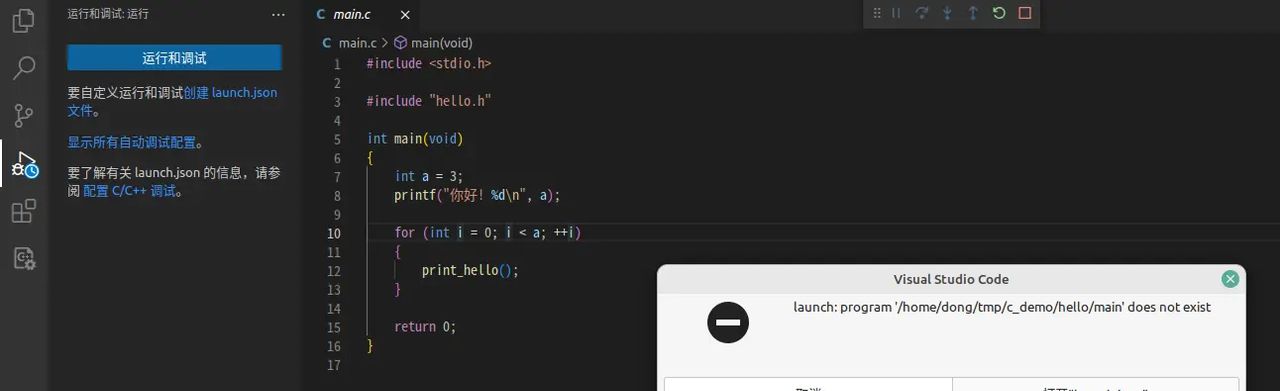Click Step Into in the debug toolbar
This screenshot has height=391, width=1280.
[947, 13]
